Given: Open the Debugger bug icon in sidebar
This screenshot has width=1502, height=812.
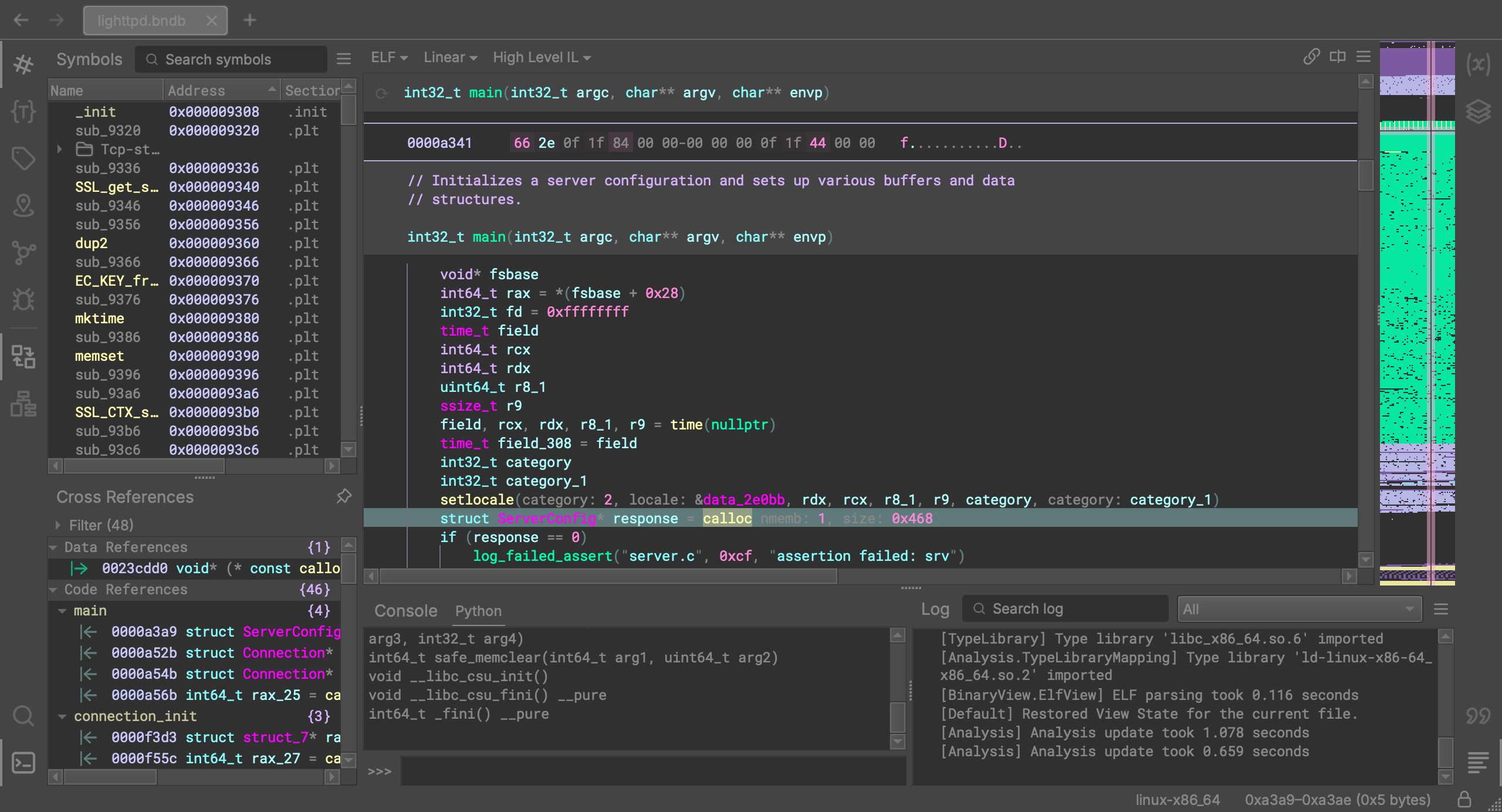Looking at the screenshot, I should [x=23, y=299].
